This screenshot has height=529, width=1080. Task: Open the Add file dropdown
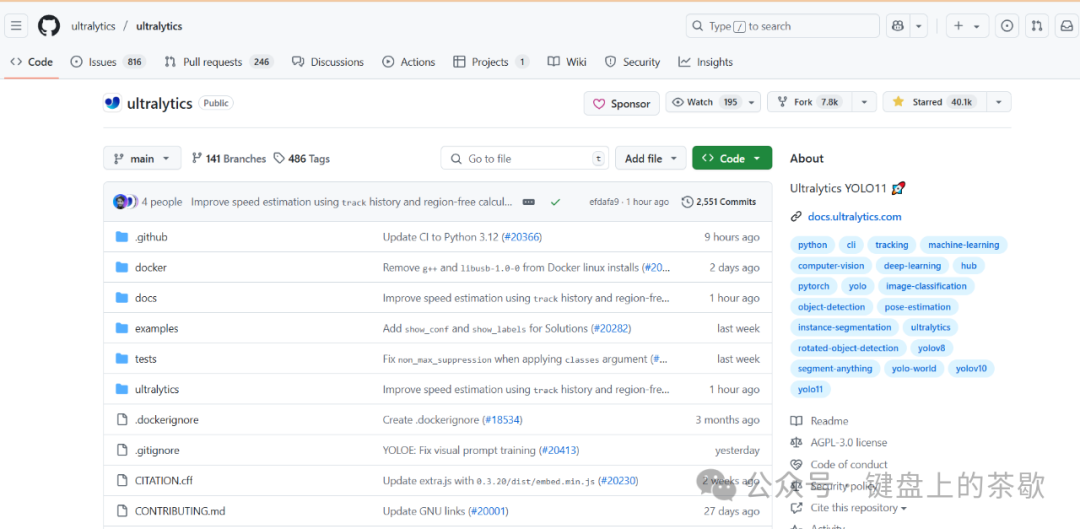tap(651, 158)
